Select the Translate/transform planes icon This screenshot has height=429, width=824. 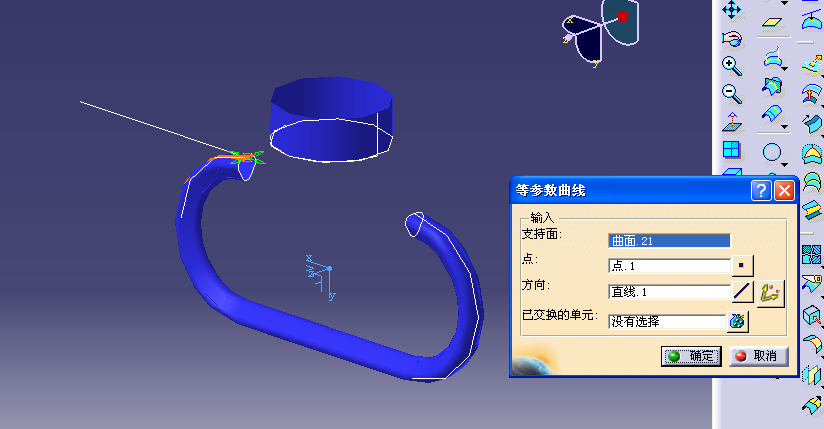tap(812, 374)
